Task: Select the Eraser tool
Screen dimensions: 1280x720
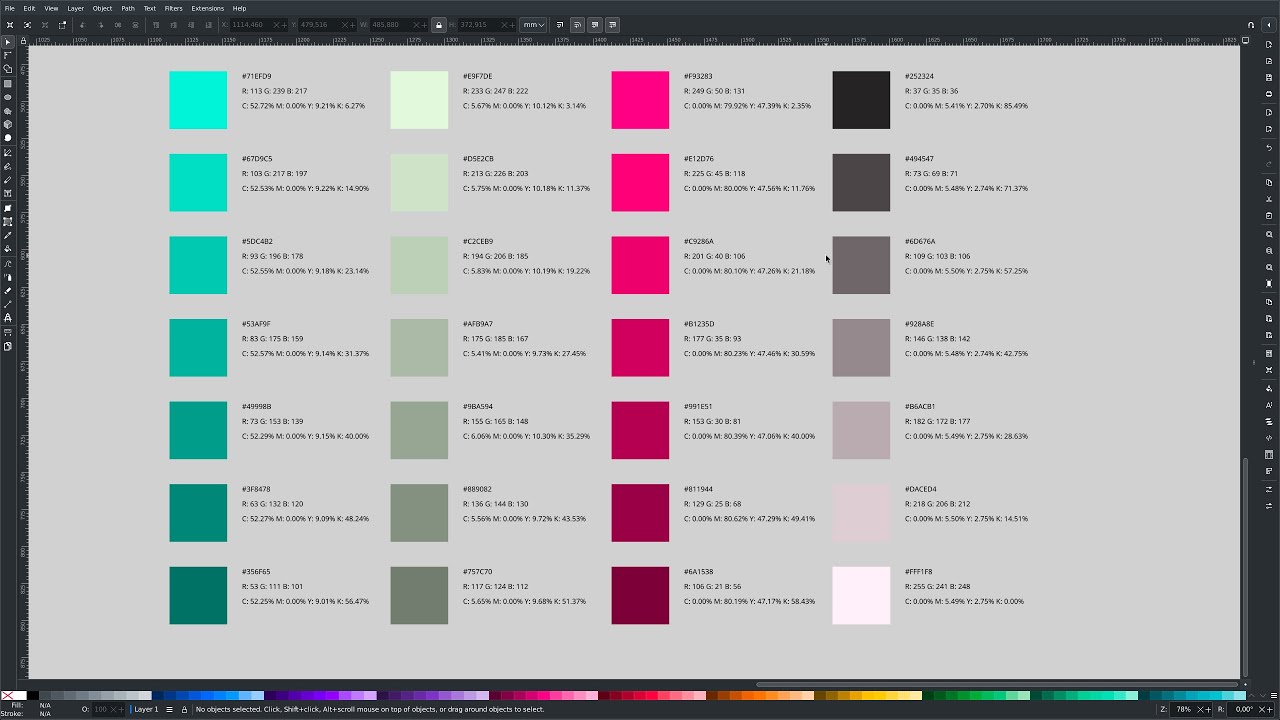Action: pyautogui.click(x=8, y=290)
